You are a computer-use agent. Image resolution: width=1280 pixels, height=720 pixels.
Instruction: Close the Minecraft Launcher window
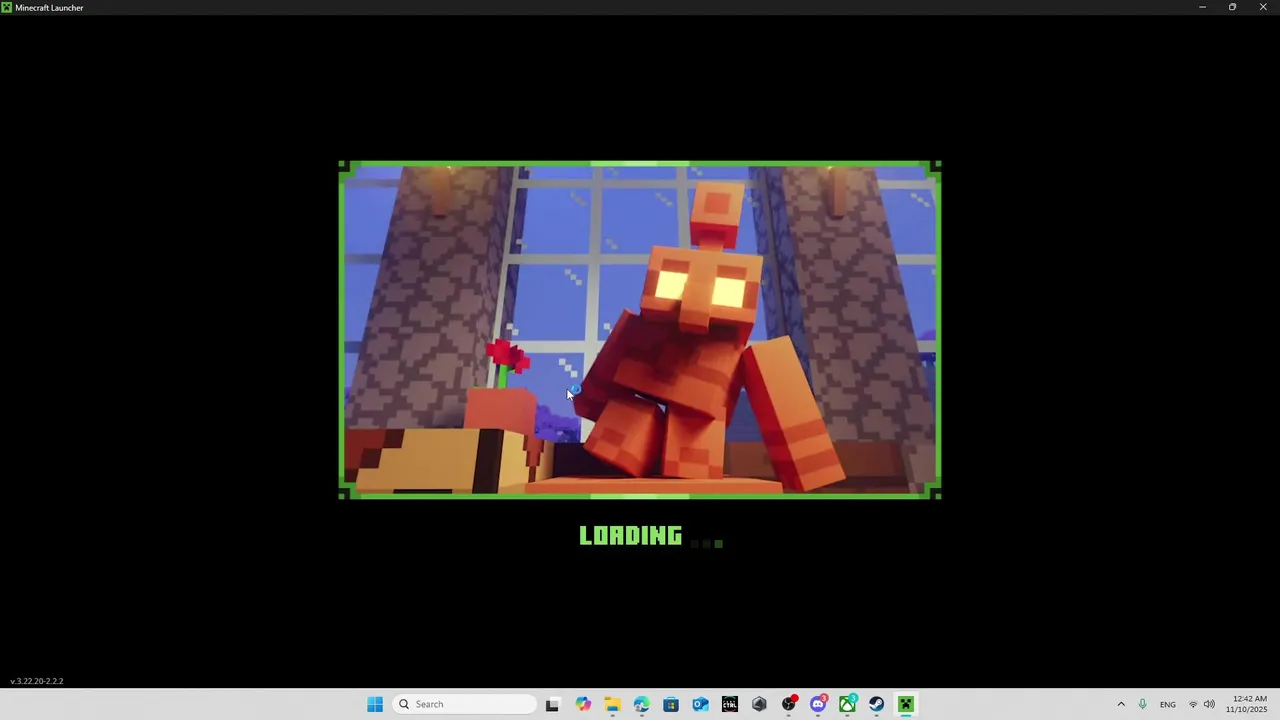point(1263,7)
